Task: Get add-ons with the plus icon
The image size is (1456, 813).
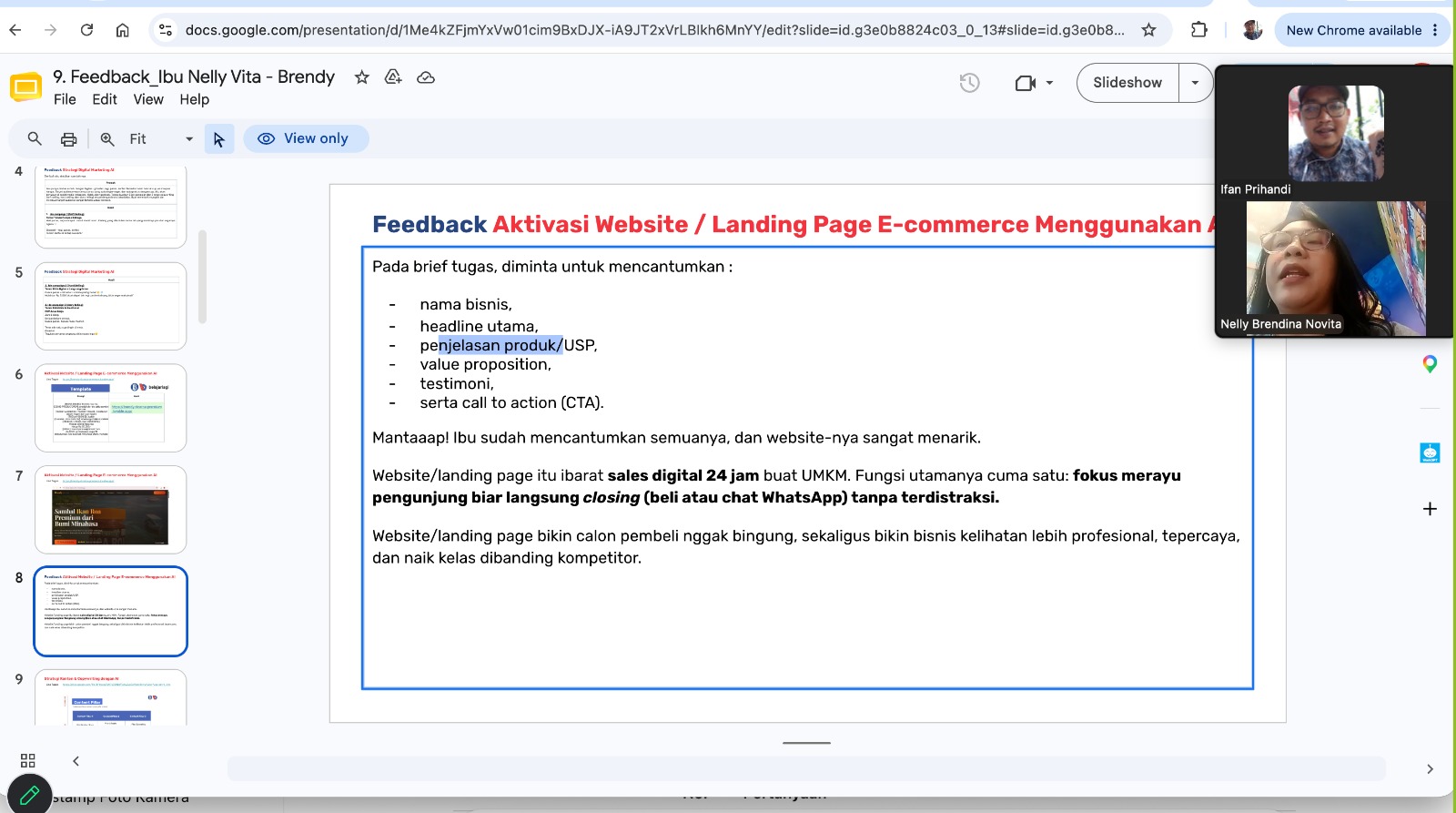Action: (1430, 509)
